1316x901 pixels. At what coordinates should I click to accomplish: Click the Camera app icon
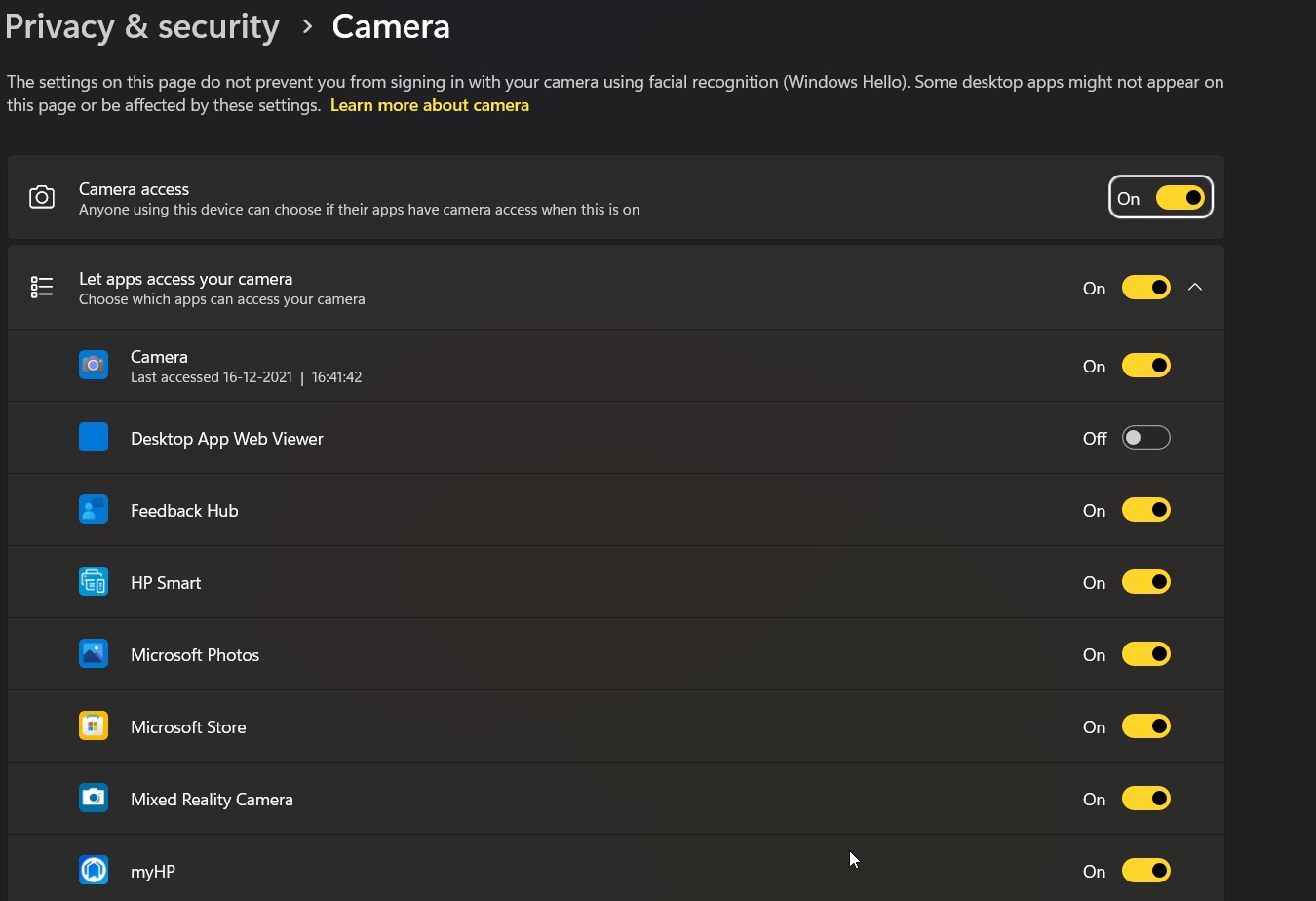tap(94, 365)
